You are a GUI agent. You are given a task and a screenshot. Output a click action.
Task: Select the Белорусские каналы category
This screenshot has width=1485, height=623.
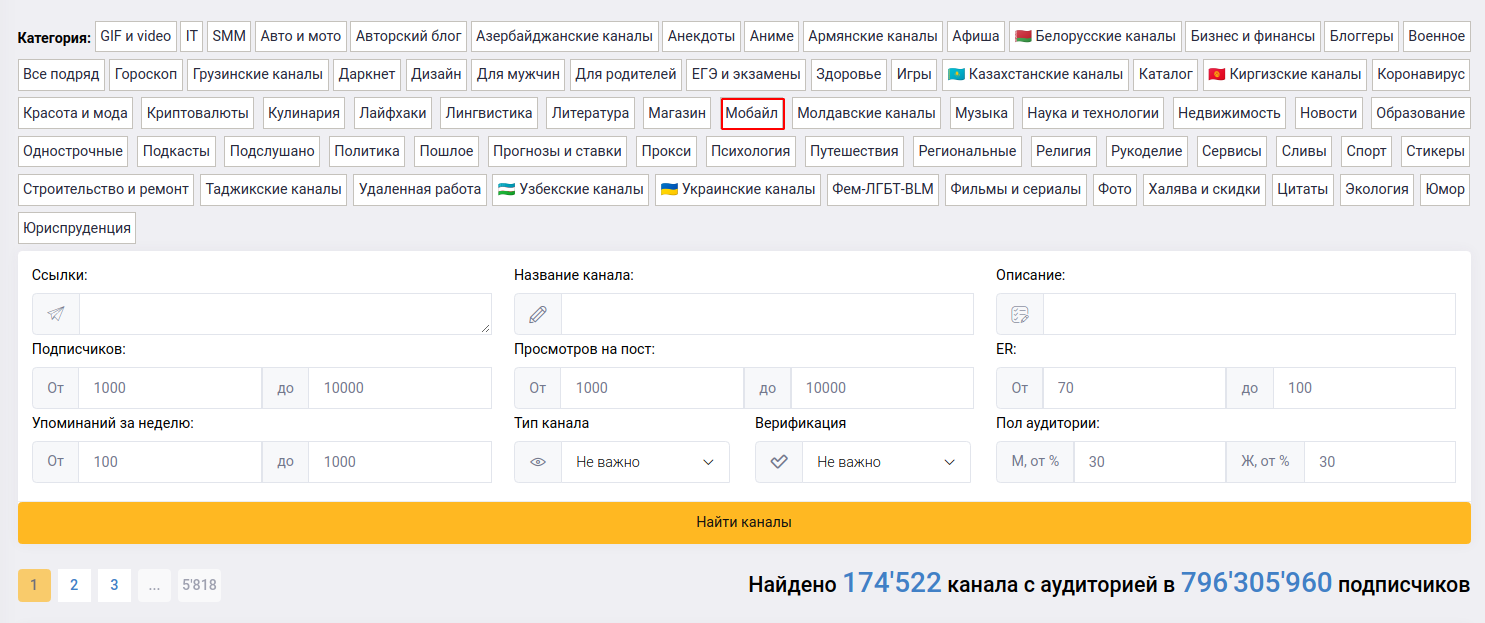tap(1095, 36)
